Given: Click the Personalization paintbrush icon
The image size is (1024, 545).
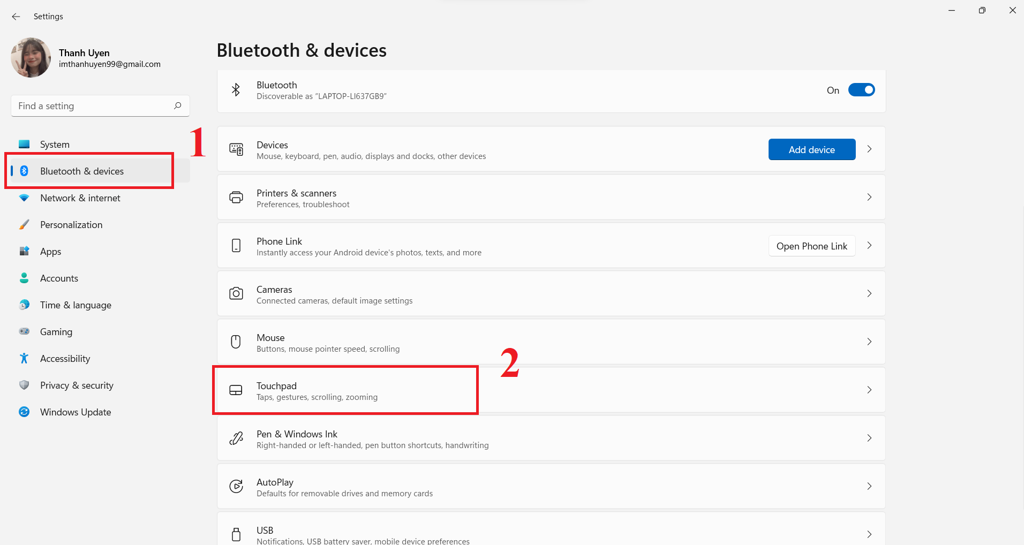Looking at the screenshot, I should [24, 225].
